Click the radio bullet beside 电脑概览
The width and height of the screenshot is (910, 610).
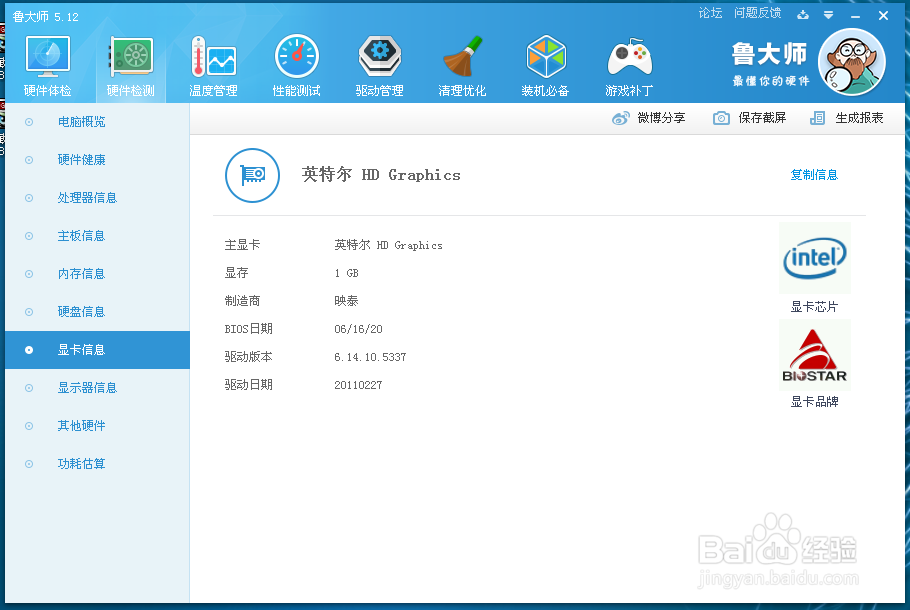[x=29, y=122]
